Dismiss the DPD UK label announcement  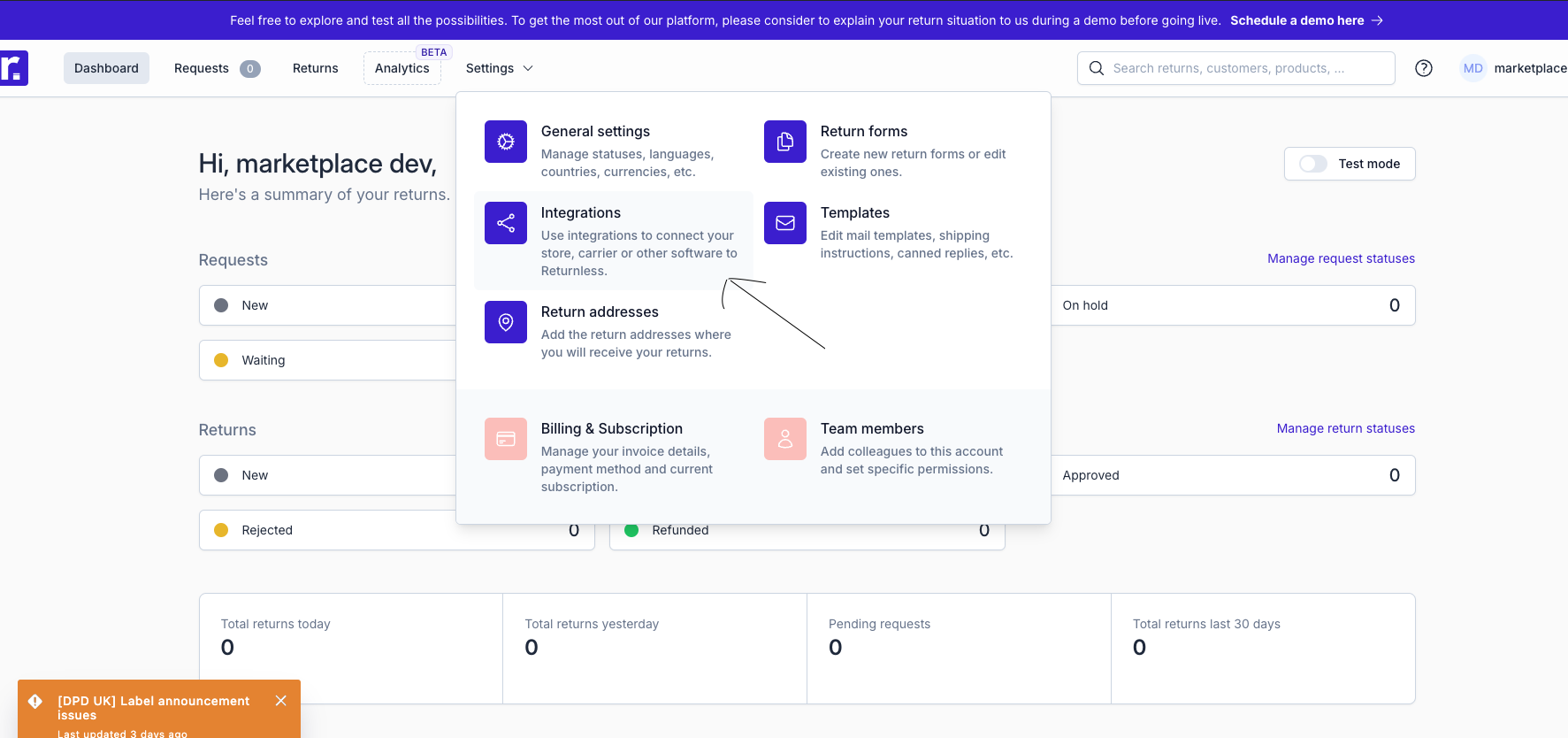[281, 701]
